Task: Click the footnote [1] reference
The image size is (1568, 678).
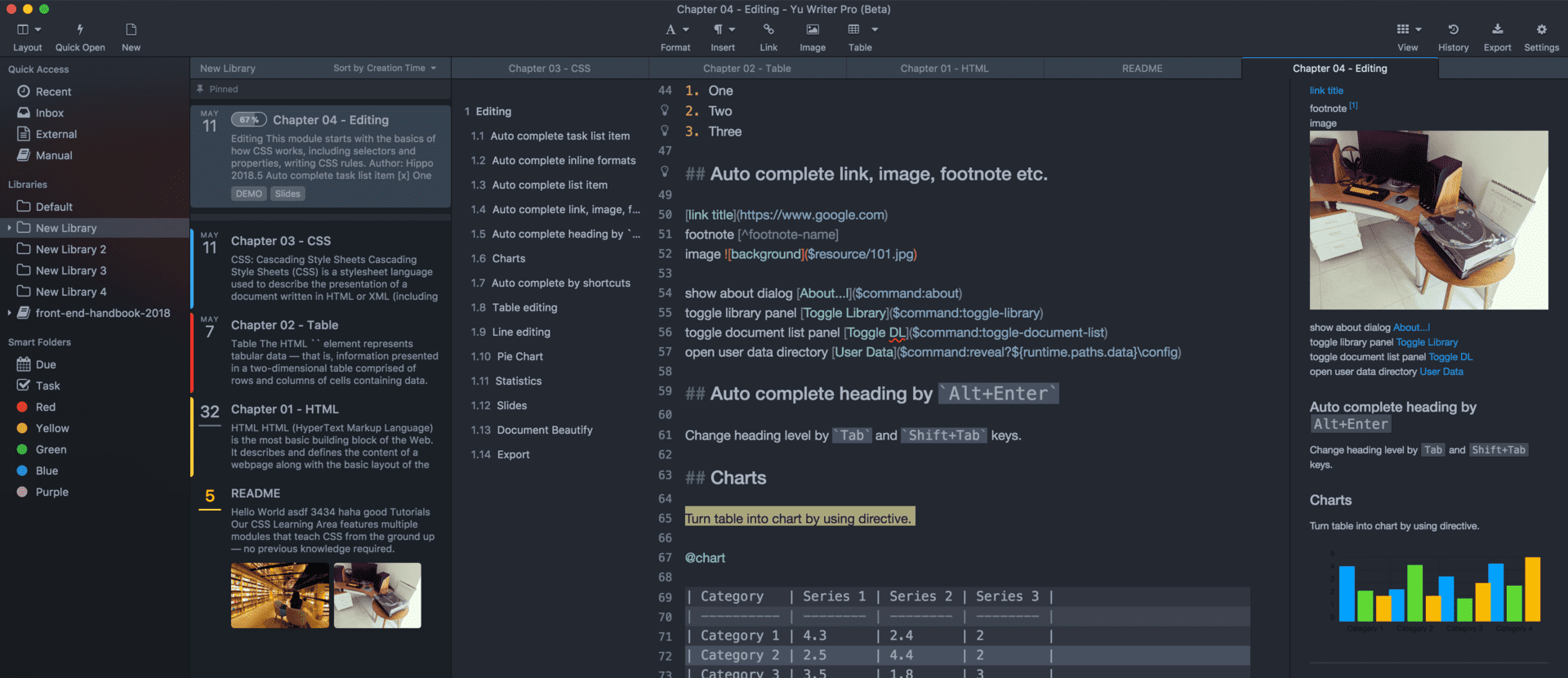Action: click(1353, 105)
